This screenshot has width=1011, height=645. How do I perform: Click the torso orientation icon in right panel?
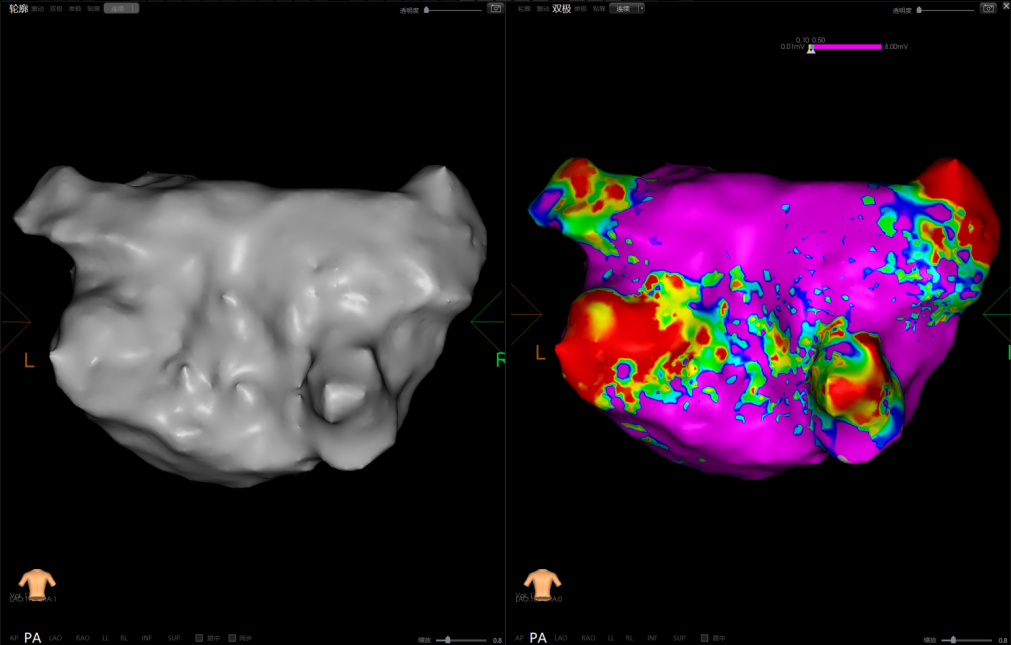[x=542, y=583]
